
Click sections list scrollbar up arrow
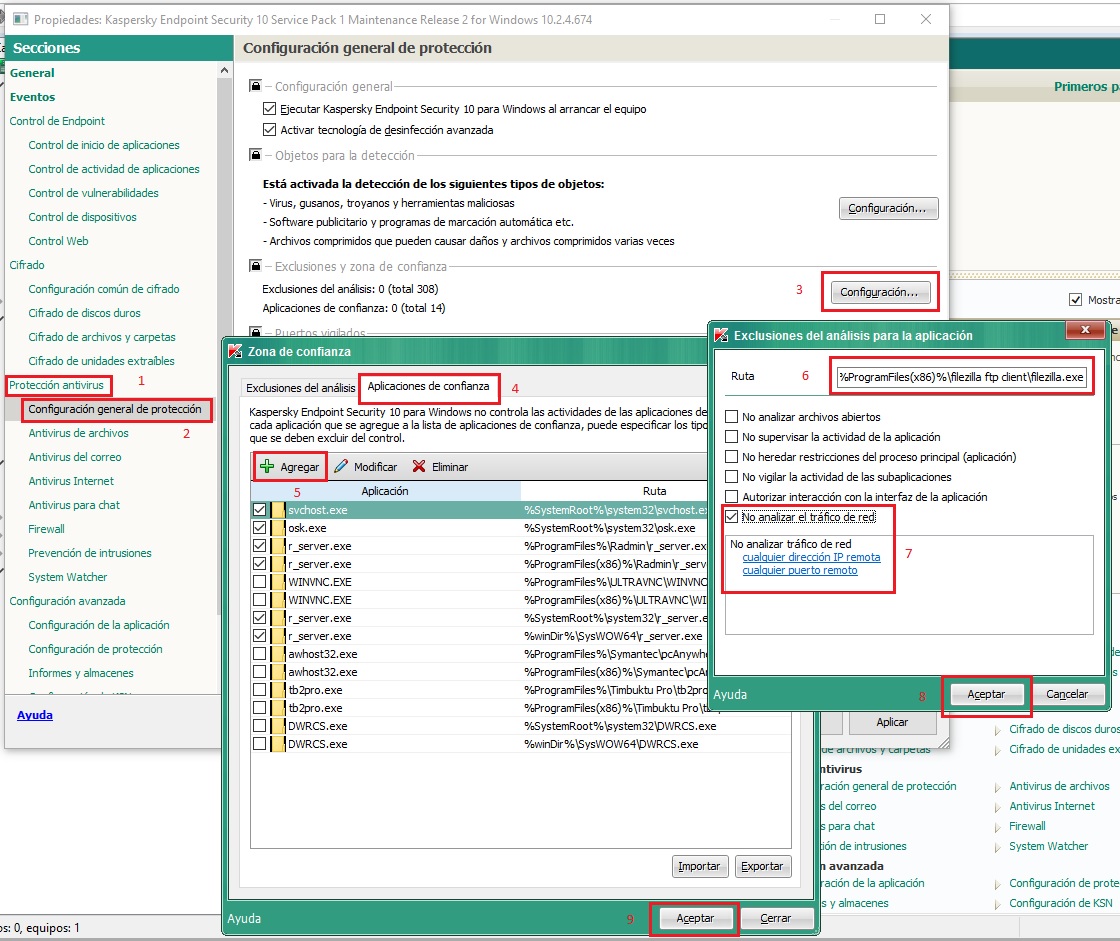tap(224, 70)
